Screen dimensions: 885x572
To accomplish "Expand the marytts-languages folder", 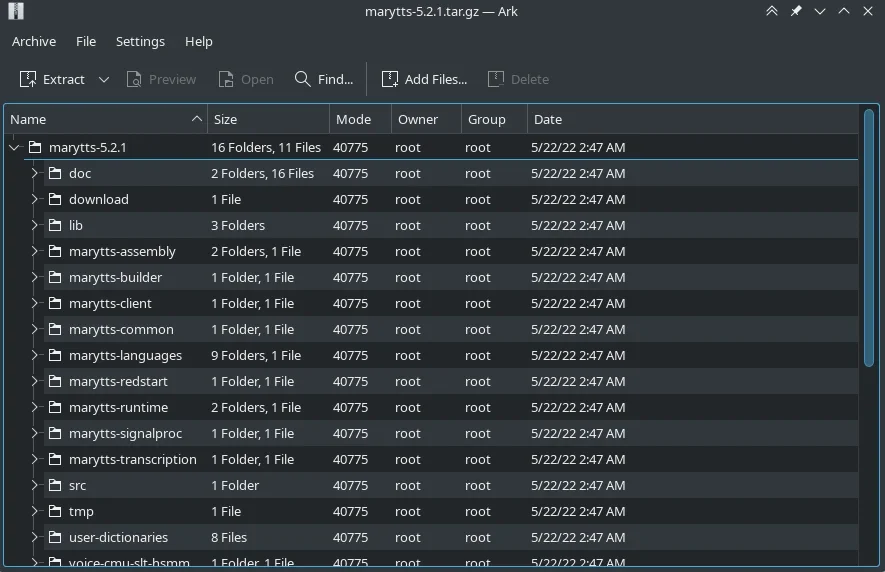I will coord(34,355).
